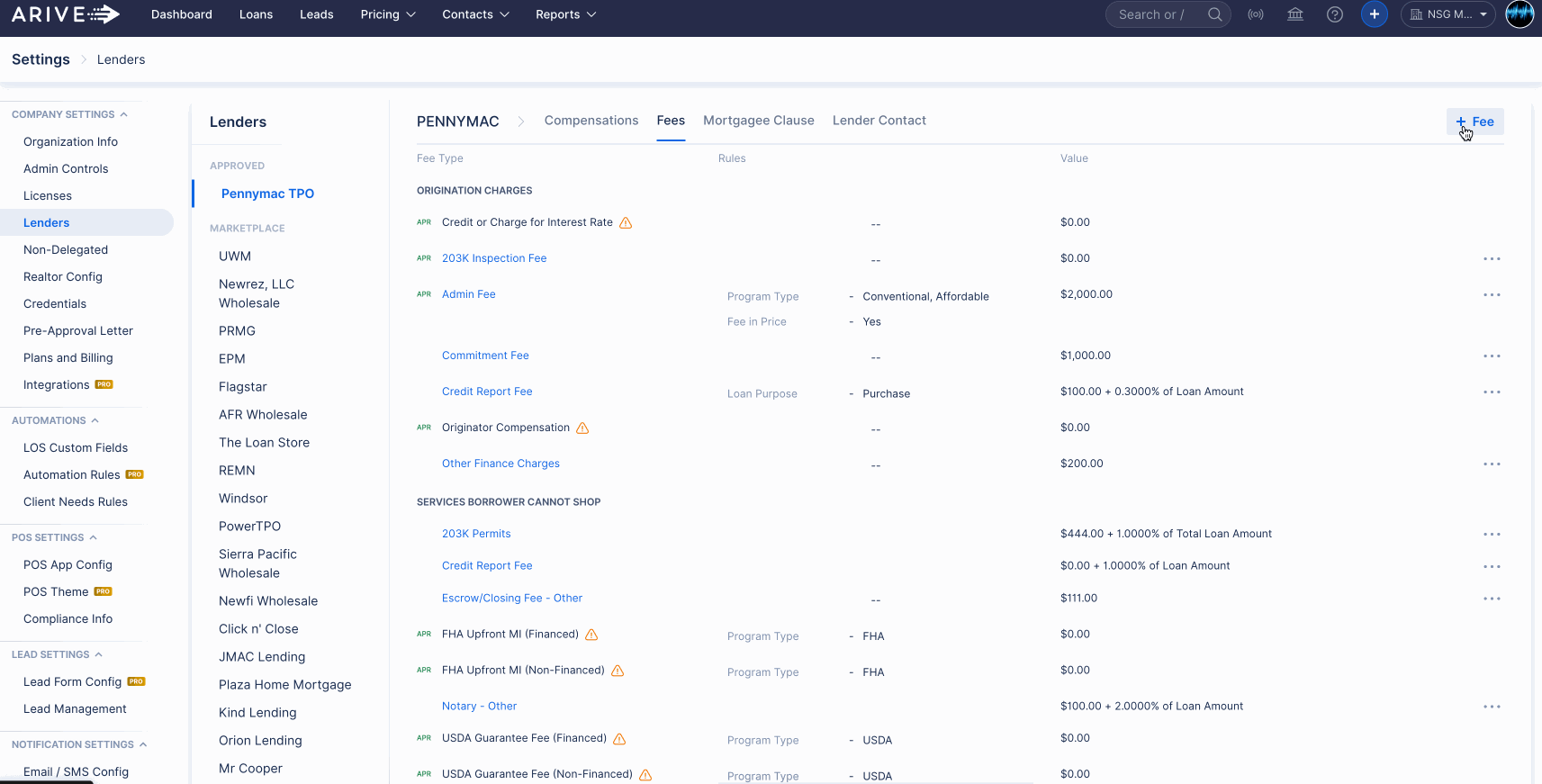Open the Admin Fee link
This screenshot has height=784, width=1542.
[x=469, y=294]
